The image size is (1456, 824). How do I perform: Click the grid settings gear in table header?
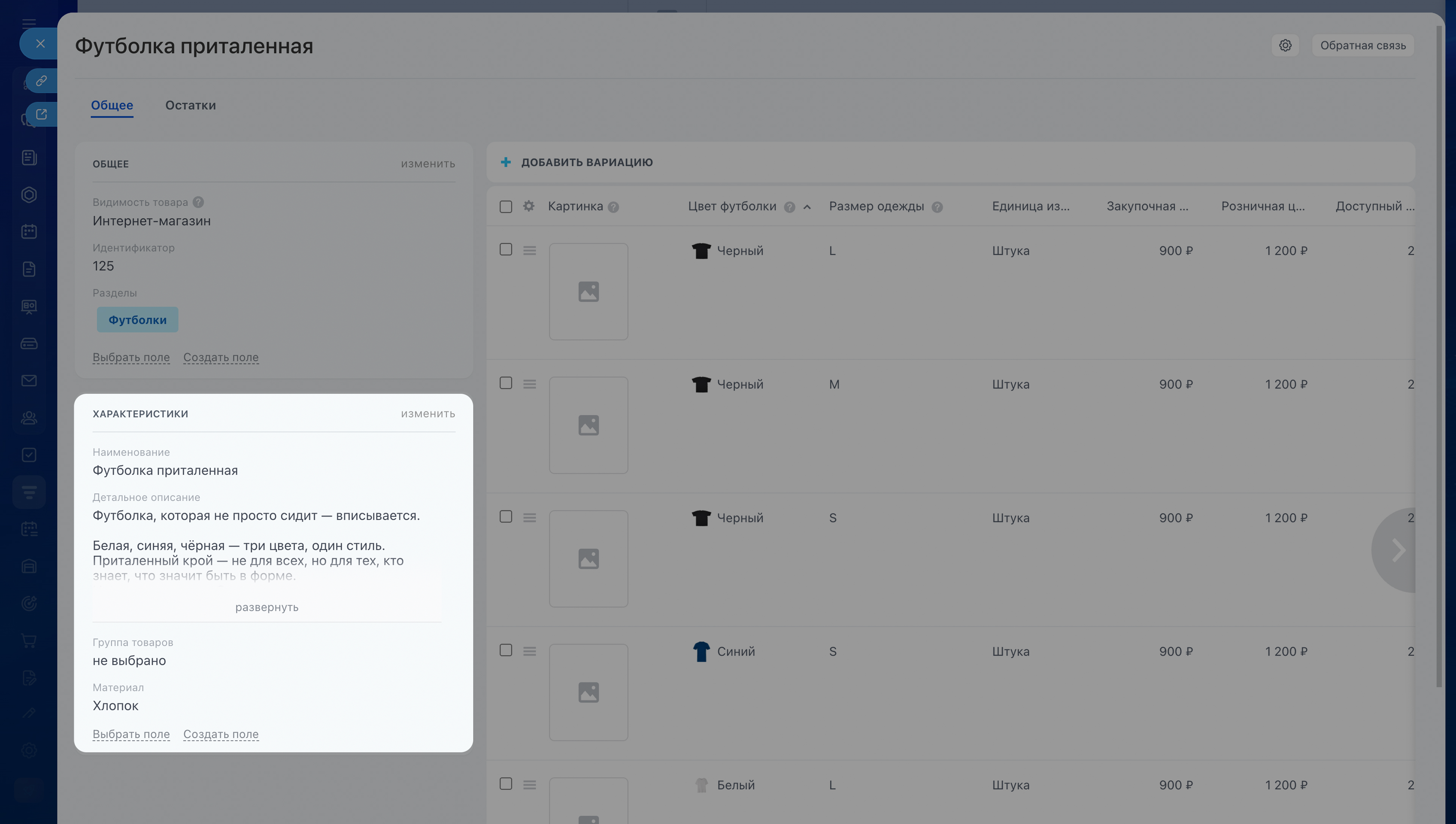click(x=529, y=206)
